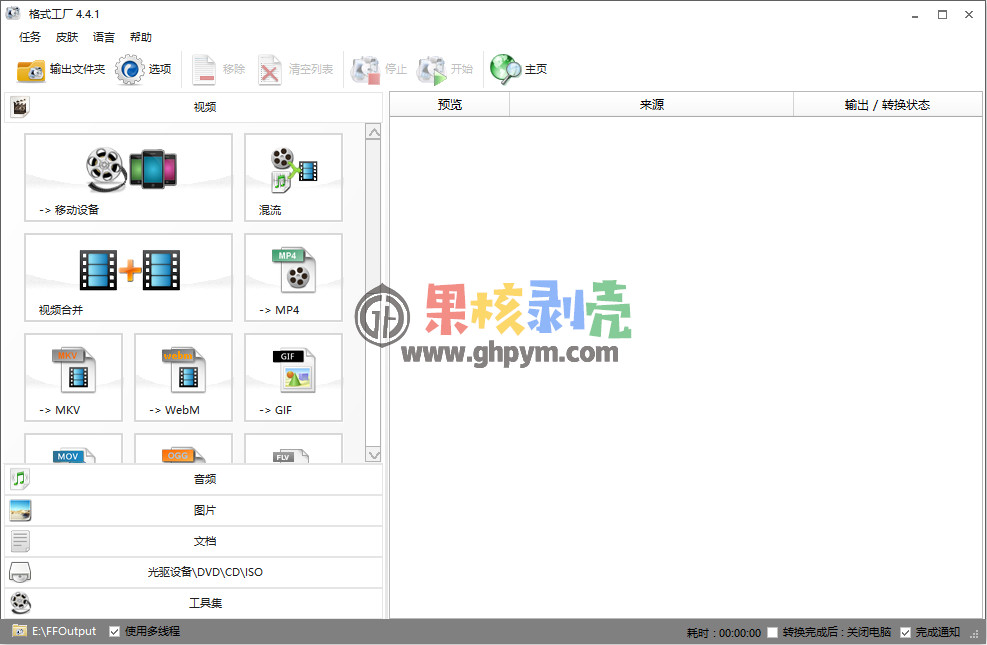Enable 转换完成后 关闭电脑 checkbox
The height and width of the screenshot is (645, 987).
[772, 632]
